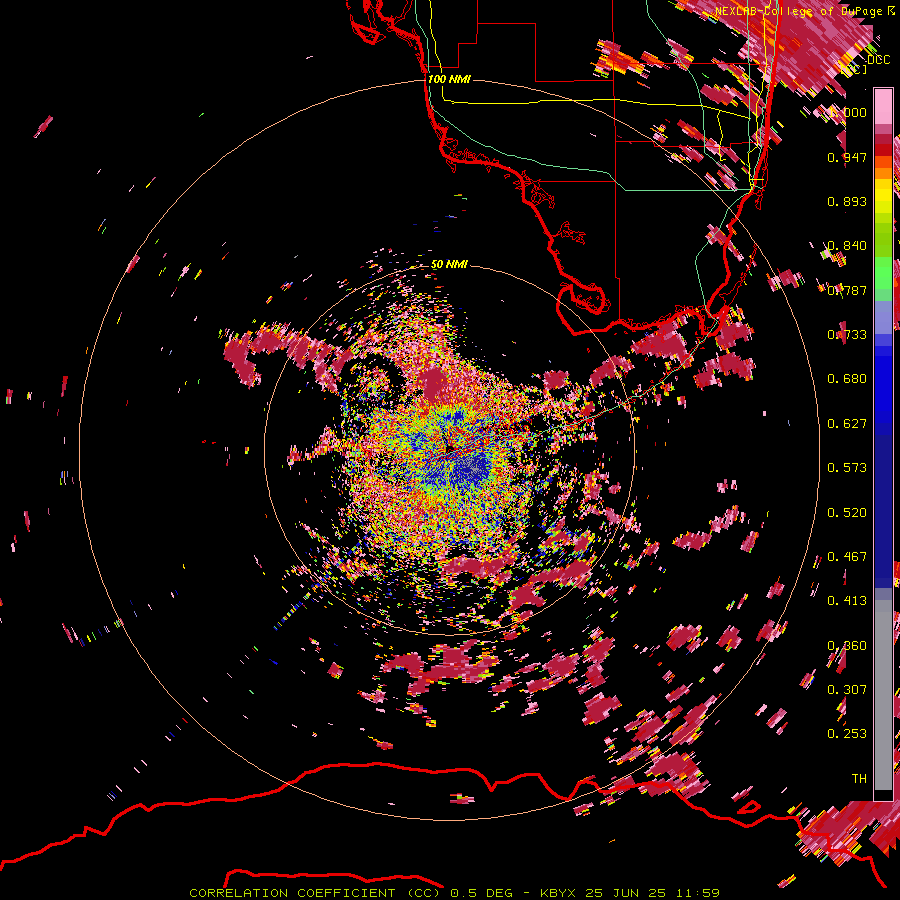Image resolution: width=900 pixels, height=900 pixels.
Task: Select the 0.360 scale value
Action: click(x=847, y=646)
